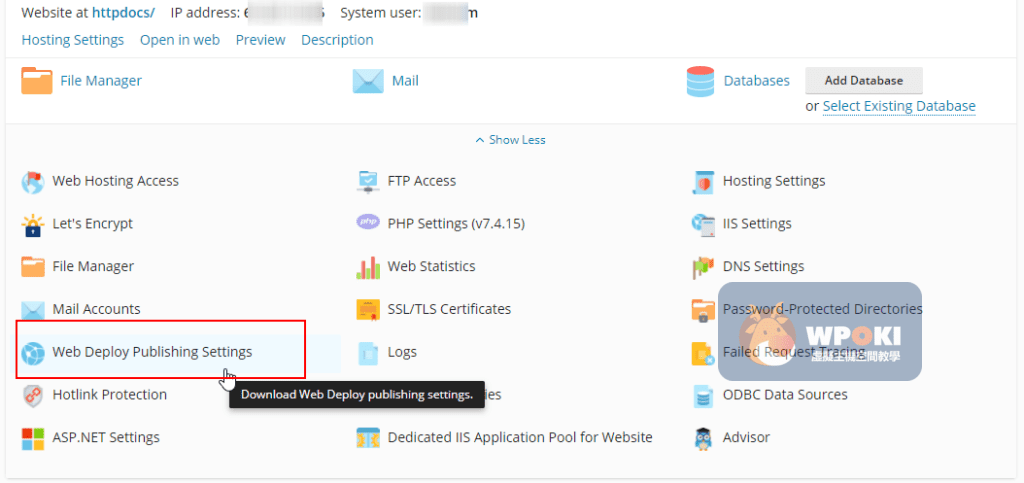
Task: Switch to Open in web
Action: (x=180, y=40)
